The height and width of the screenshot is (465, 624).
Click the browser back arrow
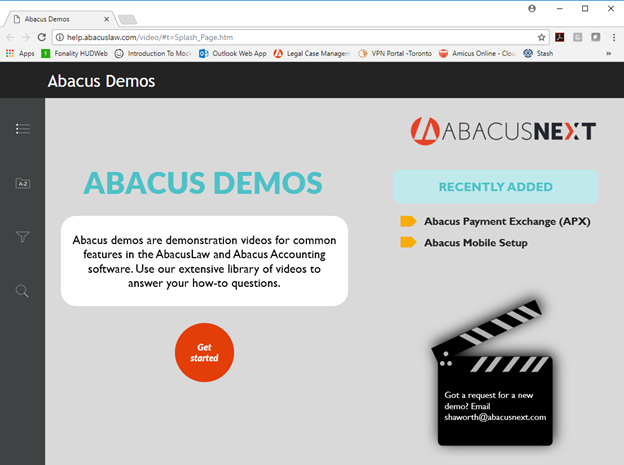10,37
